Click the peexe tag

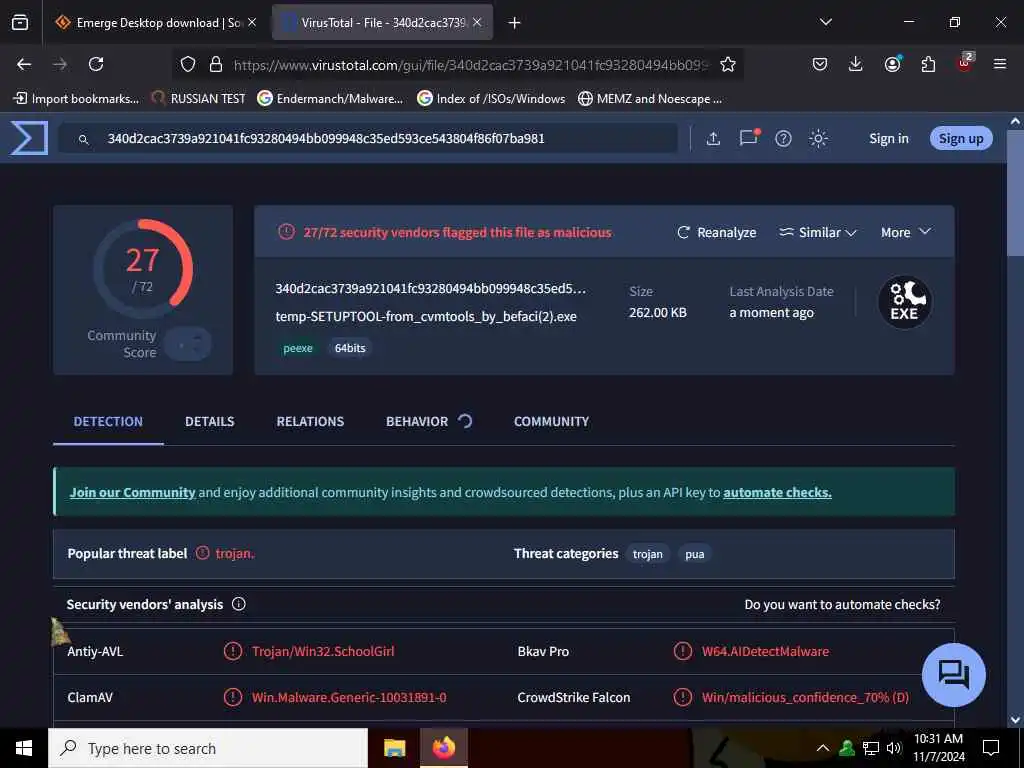click(x=298, y=348)
